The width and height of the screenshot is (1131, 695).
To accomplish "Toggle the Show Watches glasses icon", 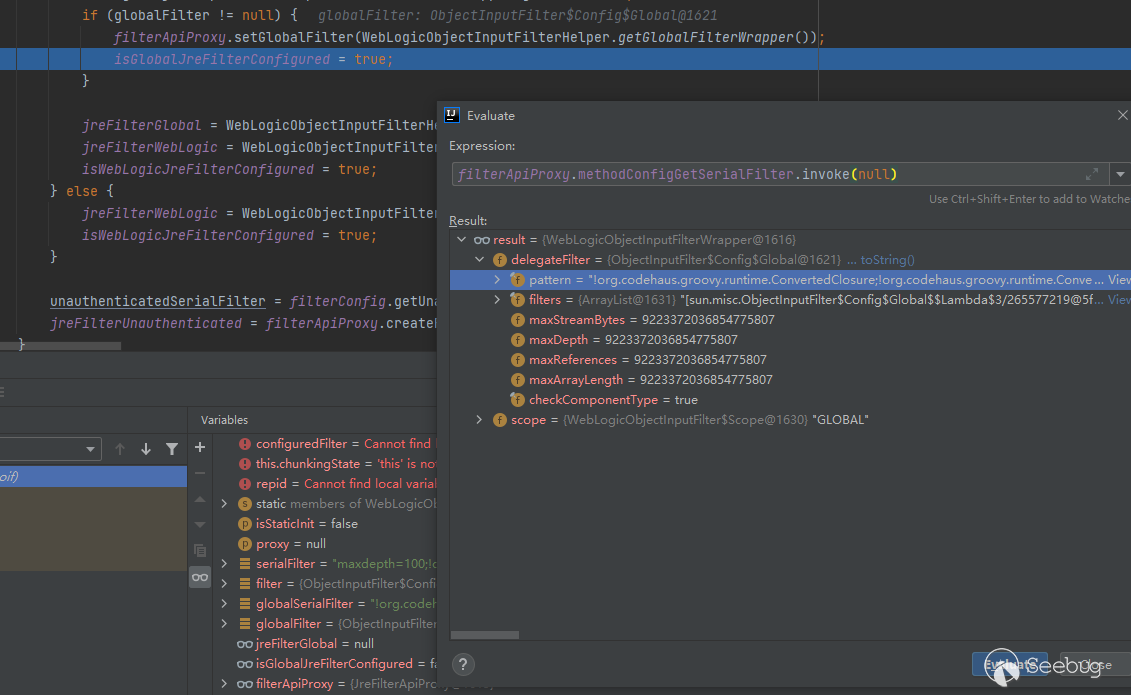I will [x=200, y=577].
